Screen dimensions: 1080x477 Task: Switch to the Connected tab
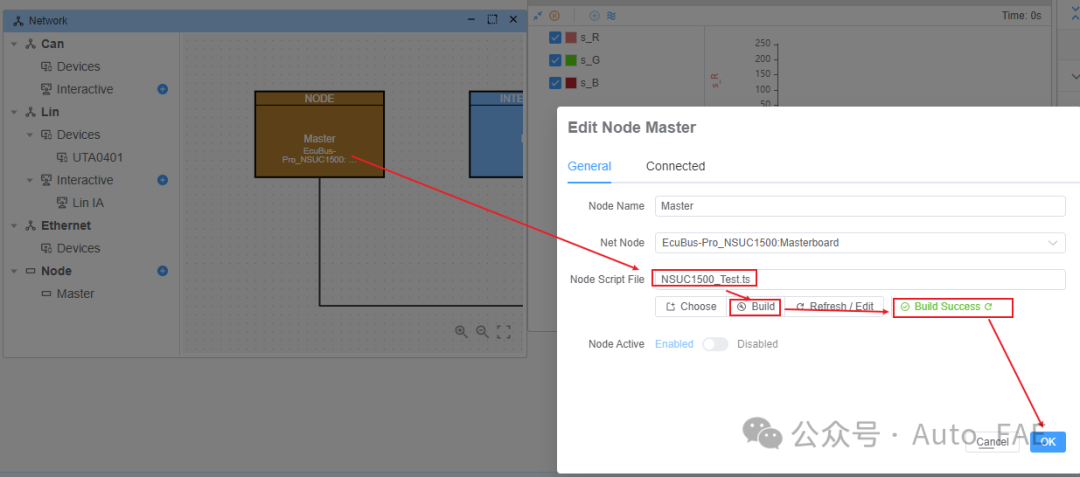676,166
